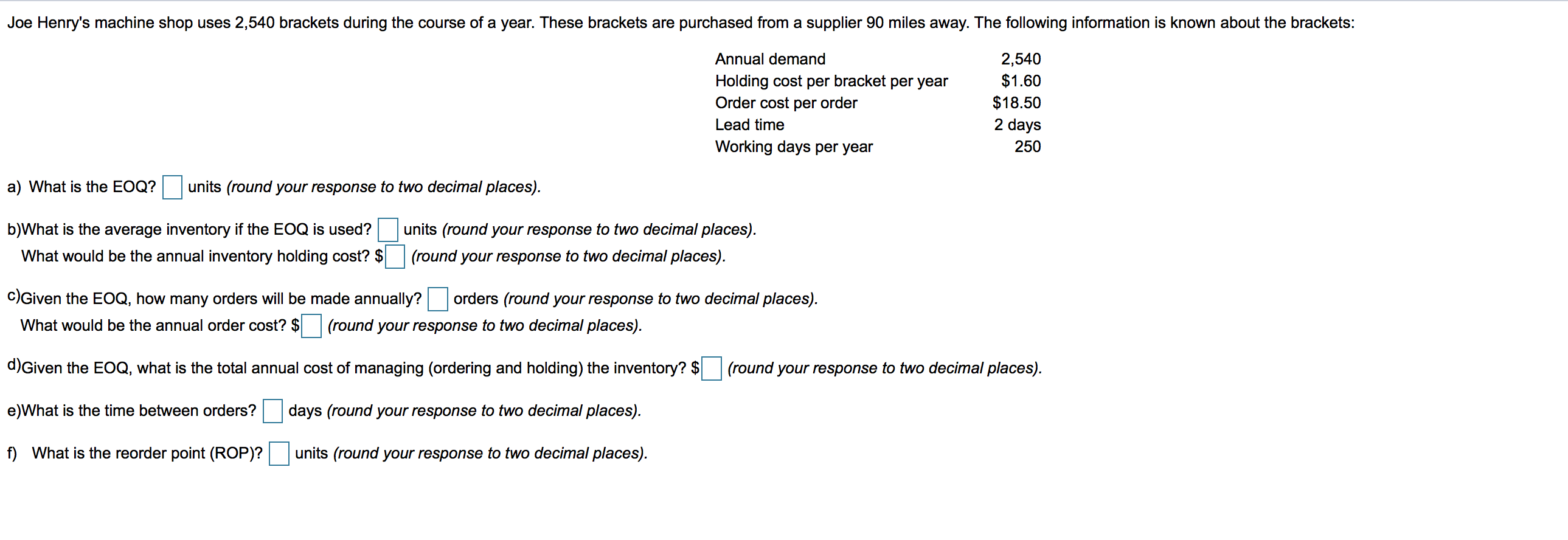Click the $18.50 order cost value
The image size is (1568, 540).
coord(1016,103)
